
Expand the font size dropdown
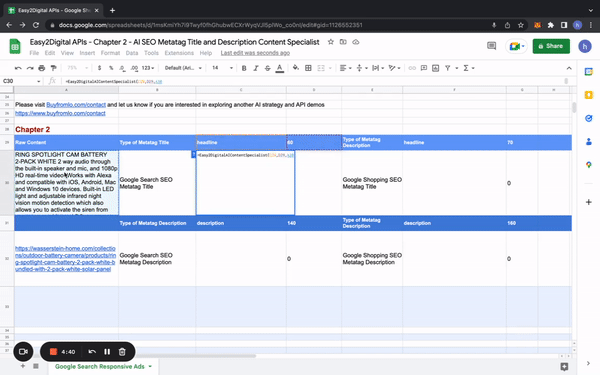[222, 68]
